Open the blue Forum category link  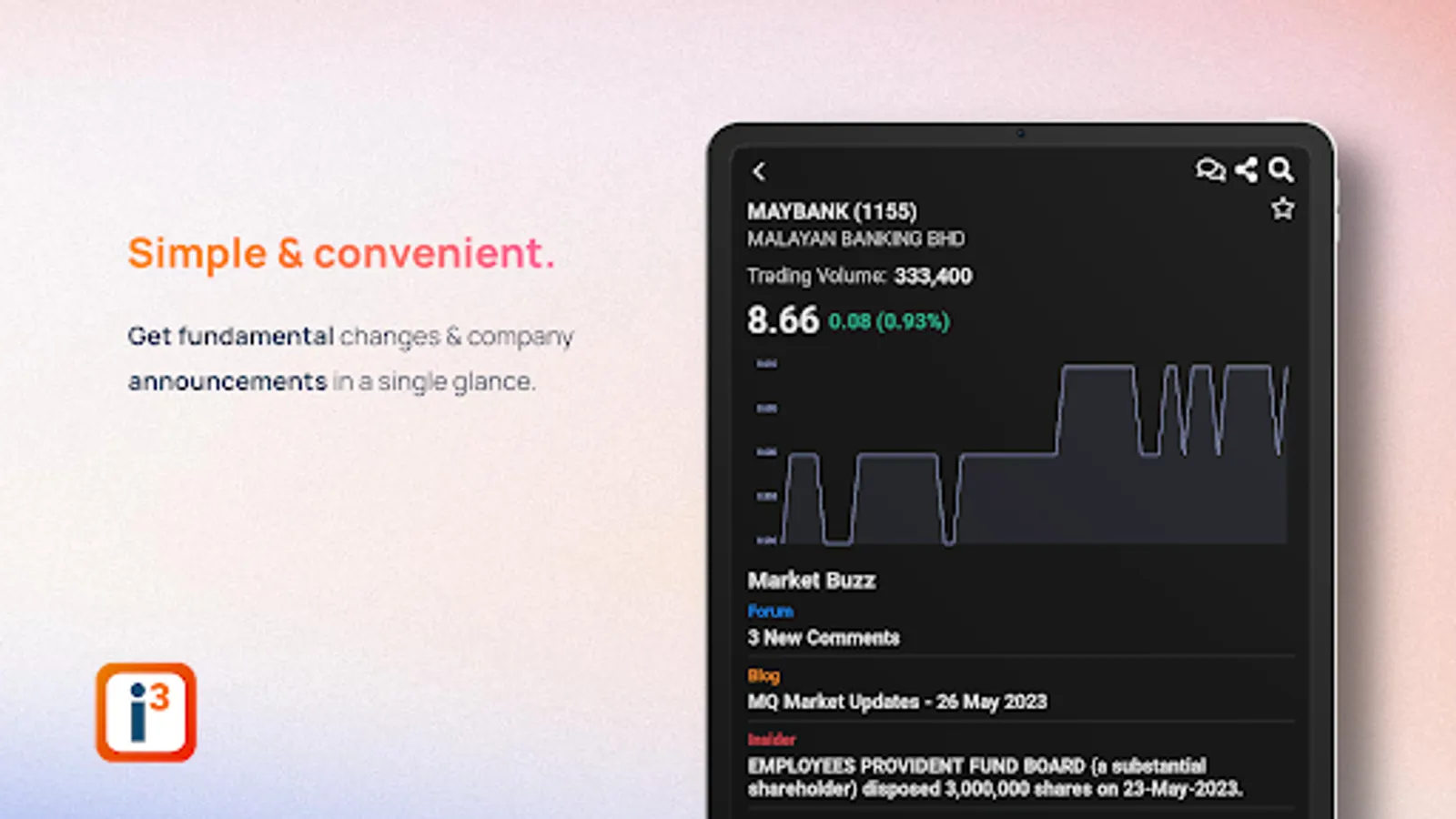(770, 612)
